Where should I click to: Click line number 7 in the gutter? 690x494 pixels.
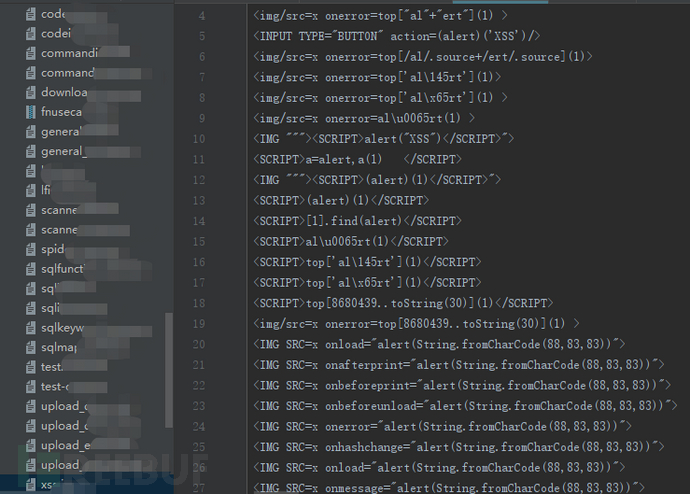click(x=202, y=77)
